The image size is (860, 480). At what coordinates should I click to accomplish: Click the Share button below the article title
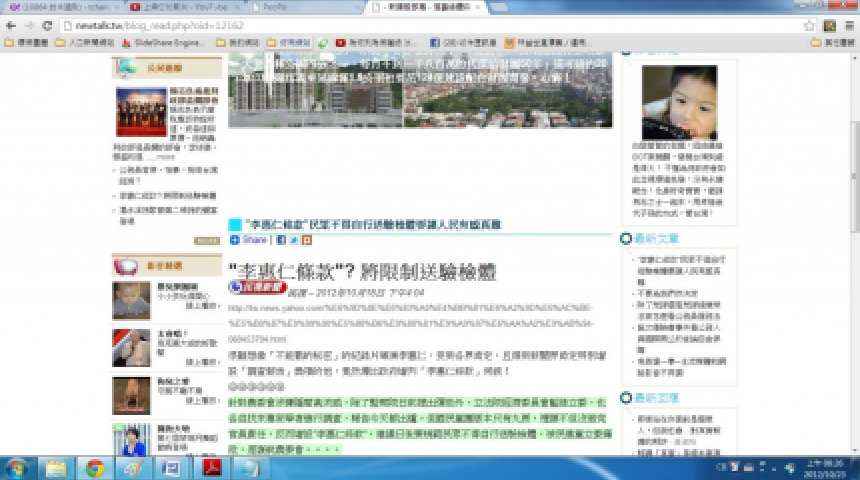point(249,240)
